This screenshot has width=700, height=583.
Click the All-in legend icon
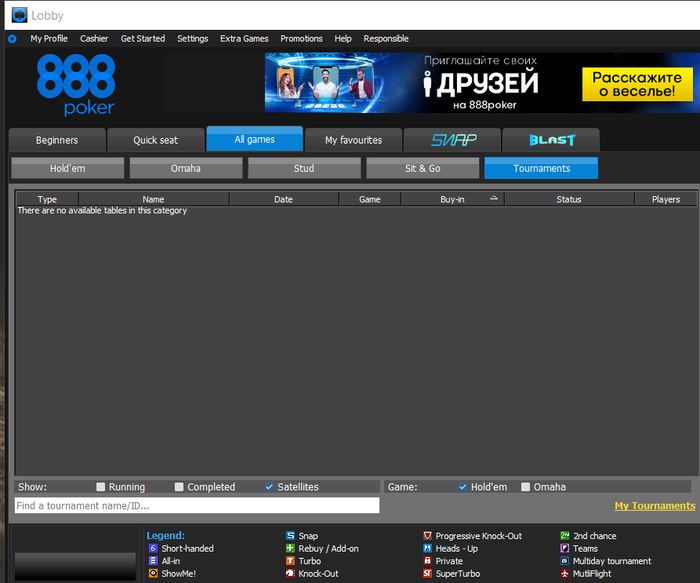coord(153,561)
